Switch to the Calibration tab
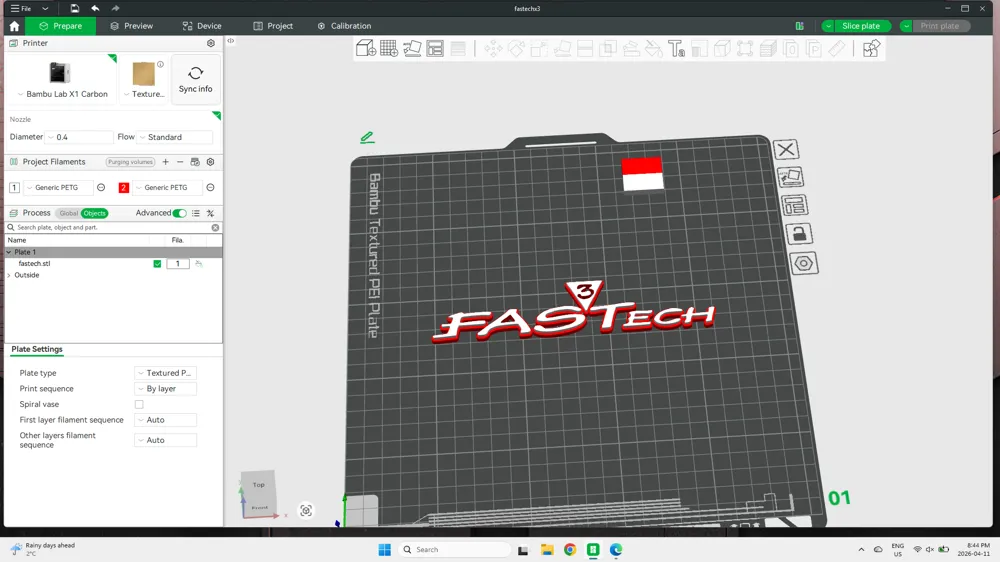This screenshot has height=562, width=1000. tap(344, 26)
